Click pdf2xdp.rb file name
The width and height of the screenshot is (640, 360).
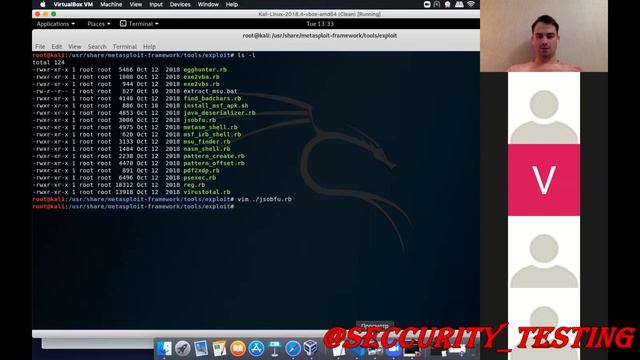(201, 170)
